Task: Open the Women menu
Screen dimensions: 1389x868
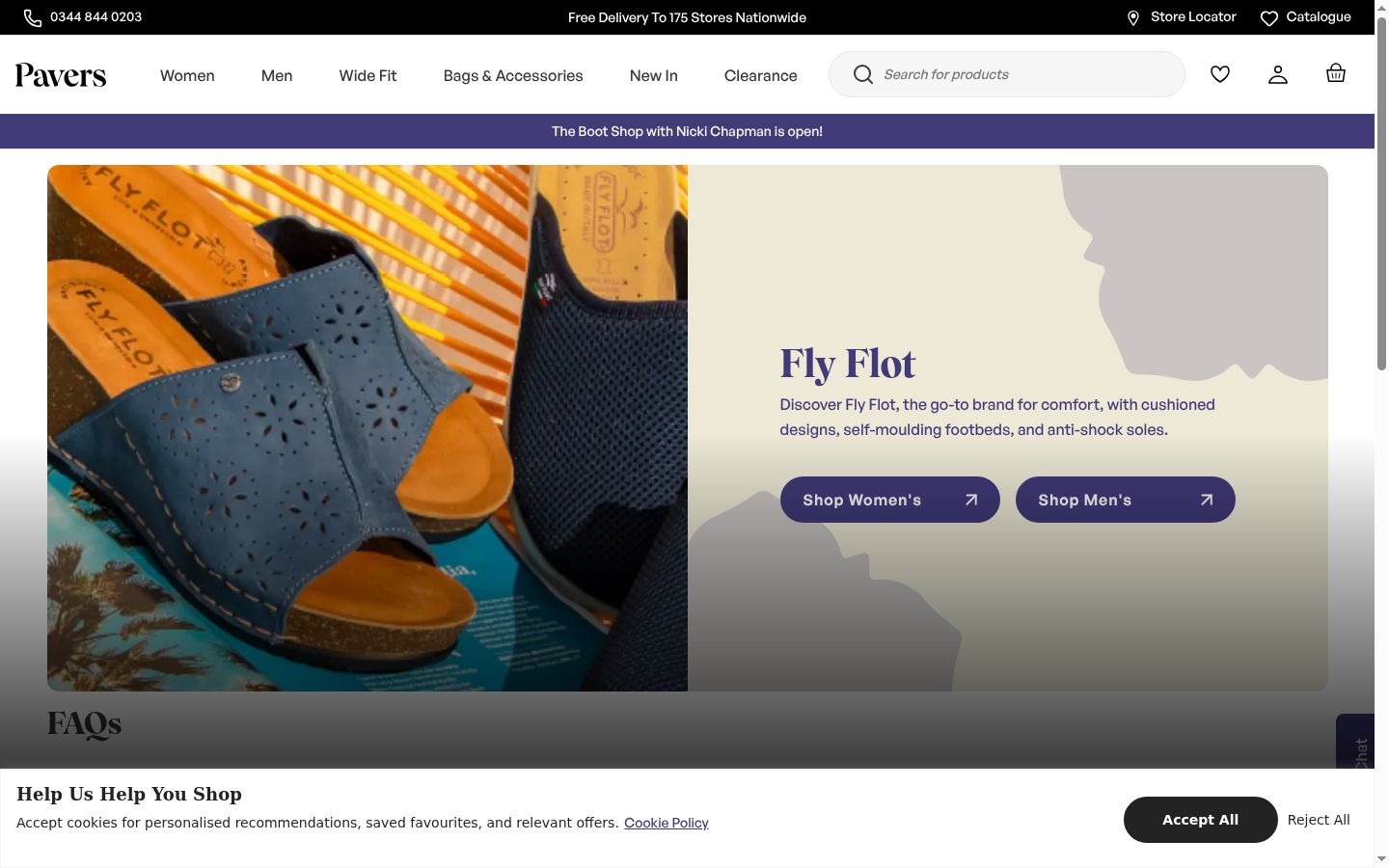Action: pyautogui.click(x=187, y=75)
